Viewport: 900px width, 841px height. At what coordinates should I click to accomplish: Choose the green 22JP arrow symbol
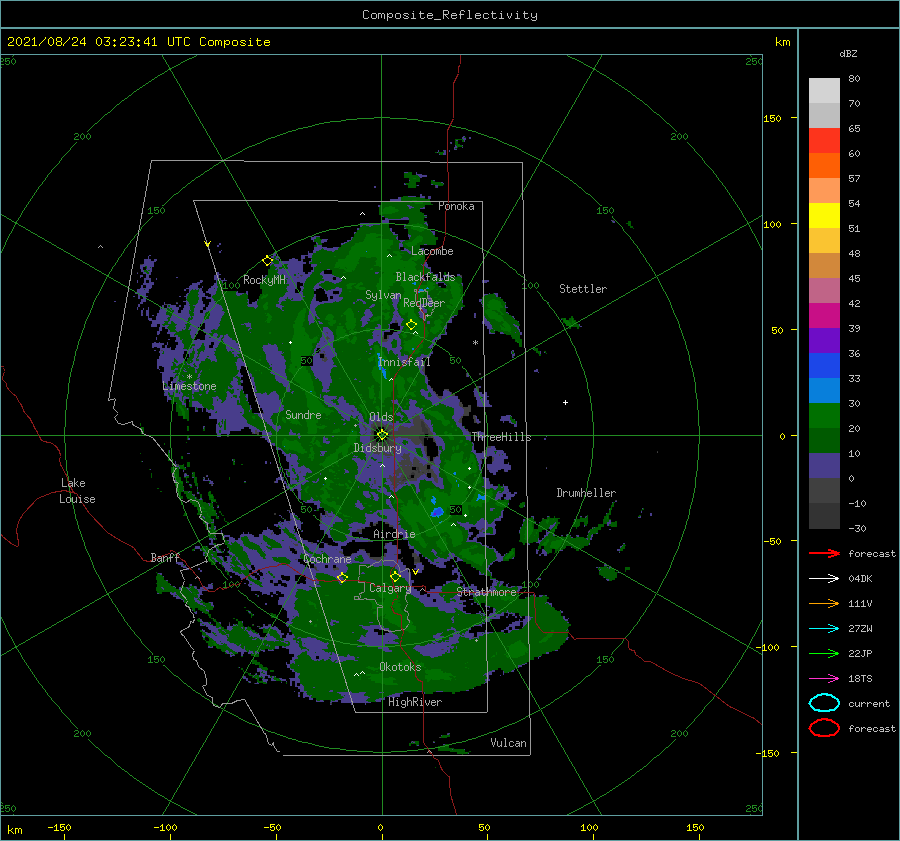824,653
